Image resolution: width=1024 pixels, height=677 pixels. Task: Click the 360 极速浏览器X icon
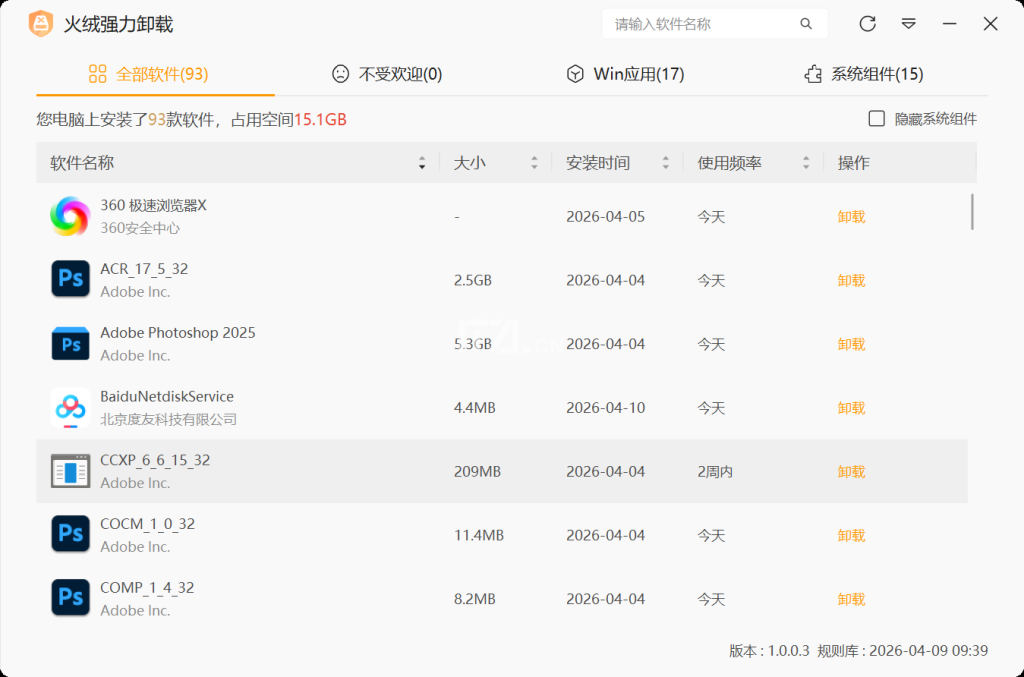[70, 216]
